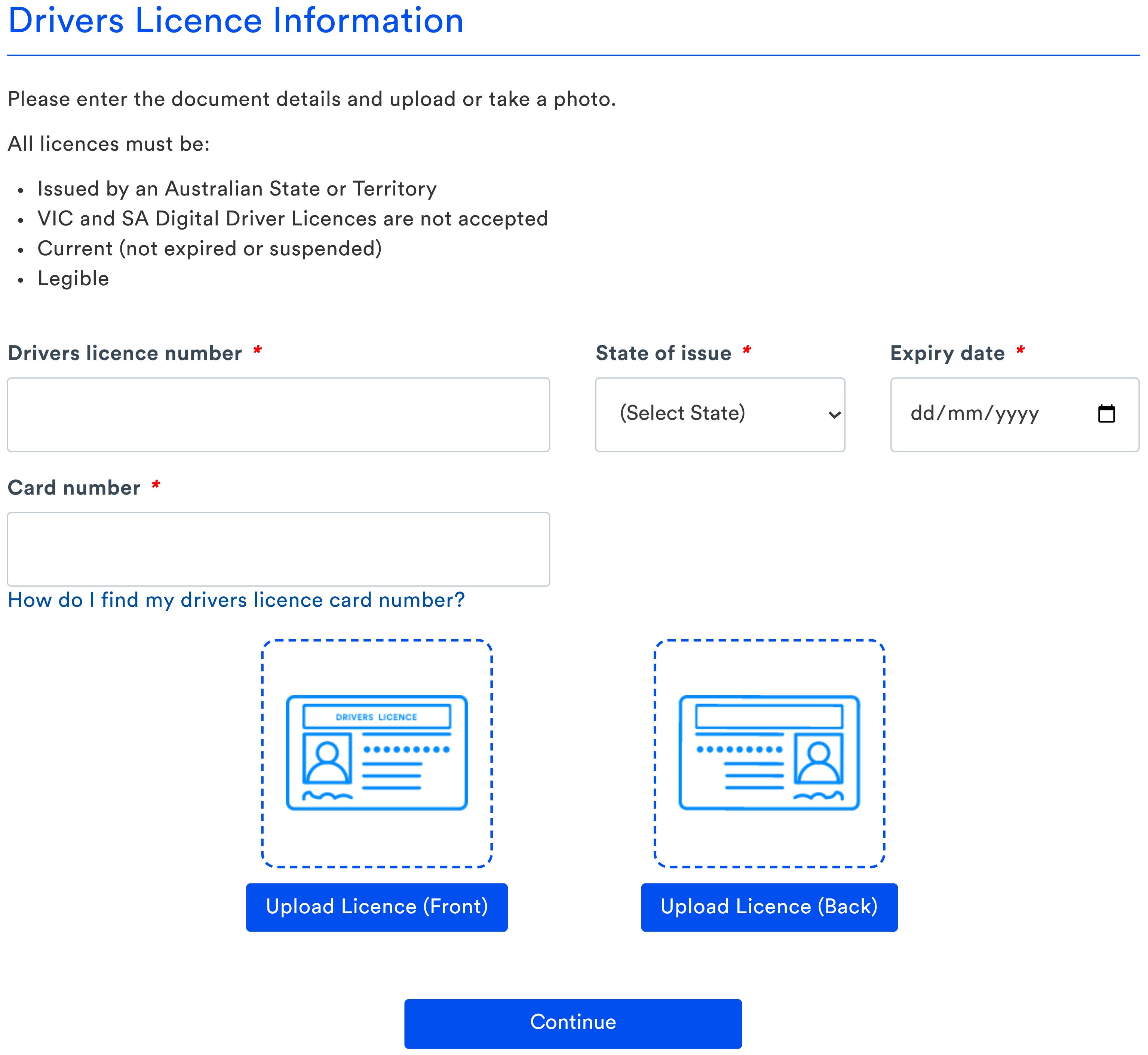Viewport: 1148px width, 1055px height.
Task: Click the Drivers licence number input field
Action: coord(278,415)
